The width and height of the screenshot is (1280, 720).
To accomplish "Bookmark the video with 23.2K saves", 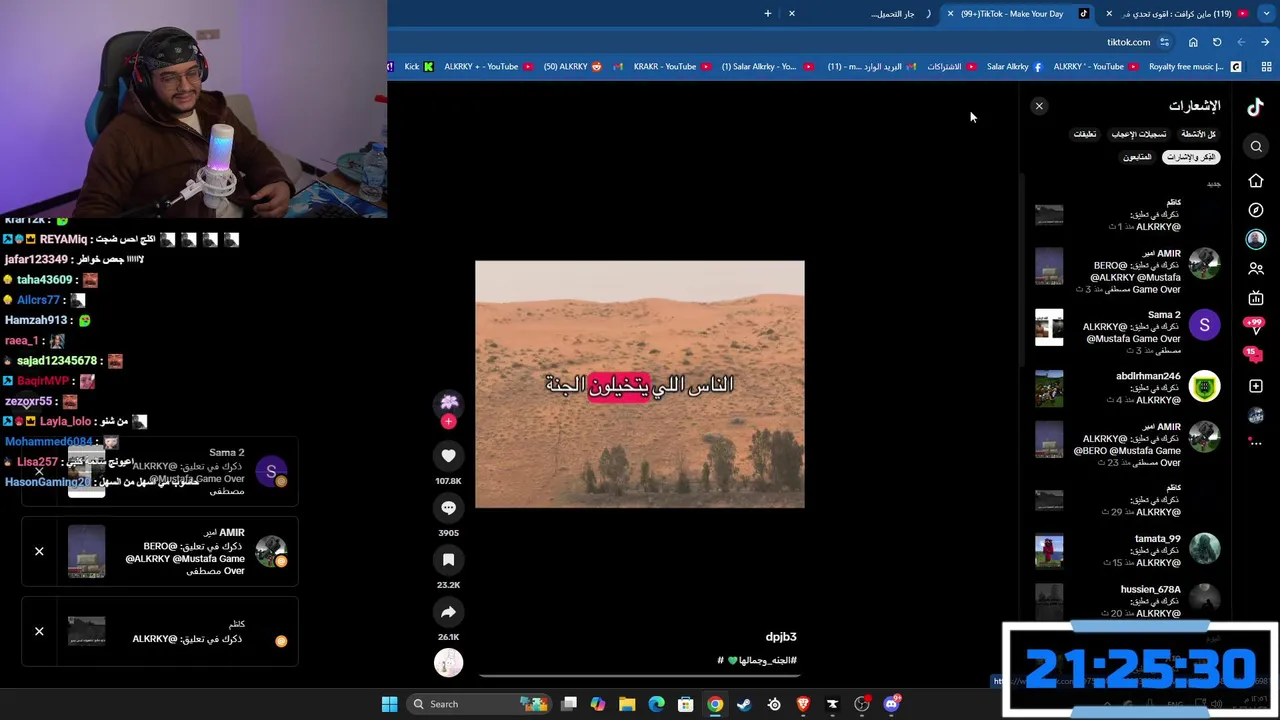I will 448,560.
